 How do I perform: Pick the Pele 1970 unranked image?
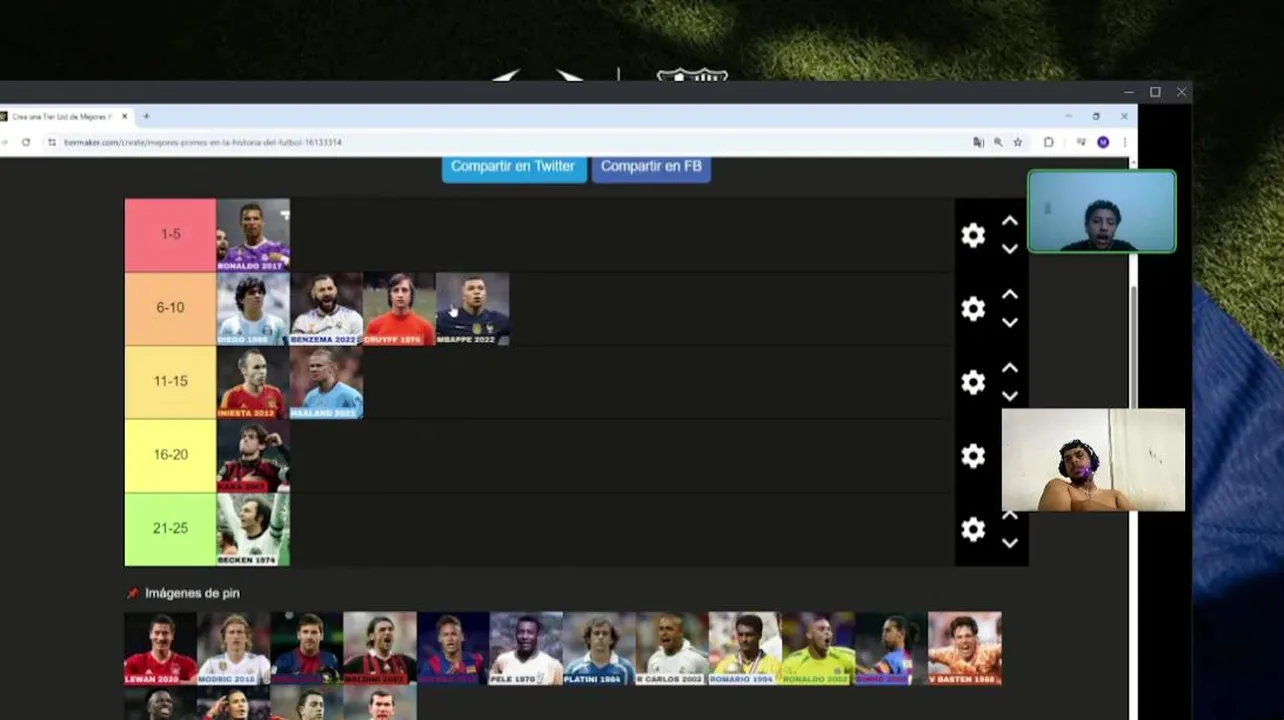pyautogui.click(x=526, y=648)
